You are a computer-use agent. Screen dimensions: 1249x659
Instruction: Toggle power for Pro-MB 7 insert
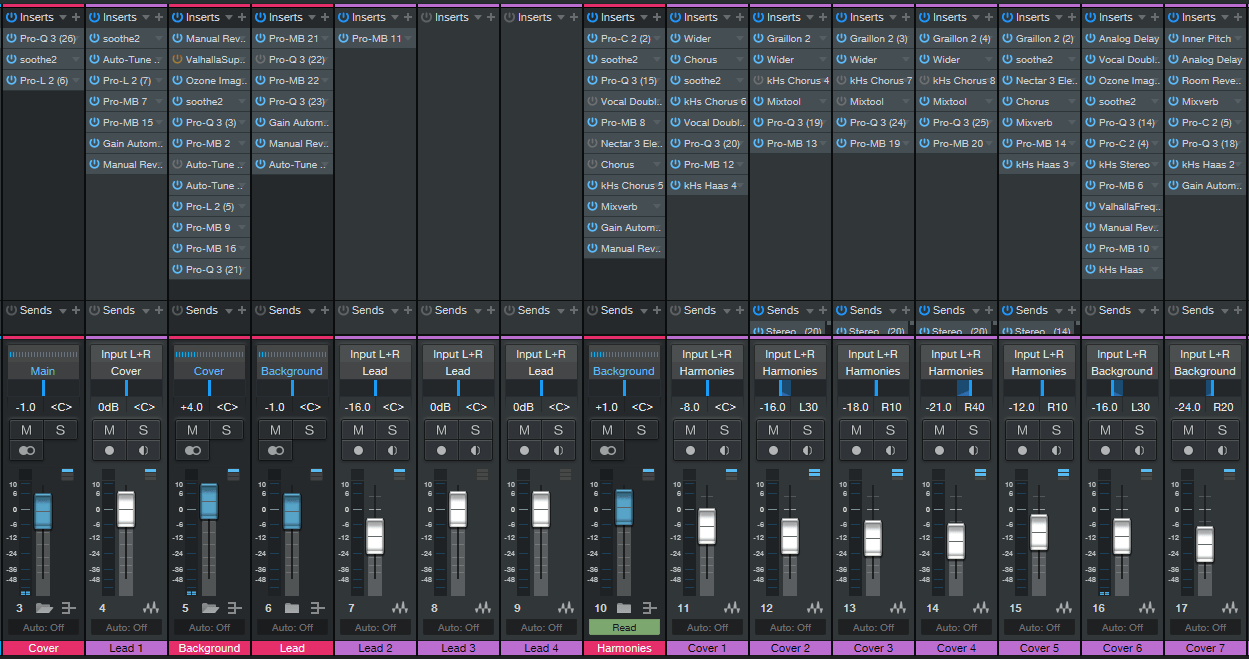click(x=93, y=101)
